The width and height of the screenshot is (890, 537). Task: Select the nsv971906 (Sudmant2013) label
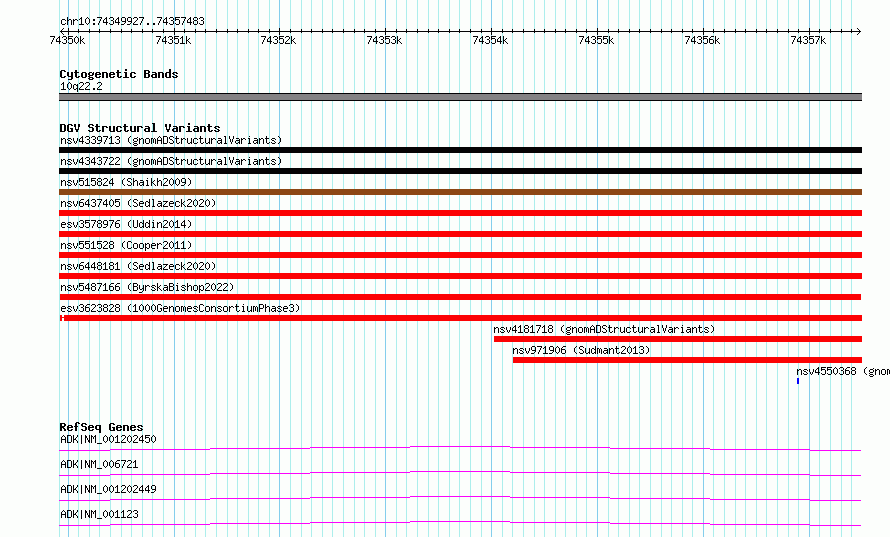(x=581, y=350)
